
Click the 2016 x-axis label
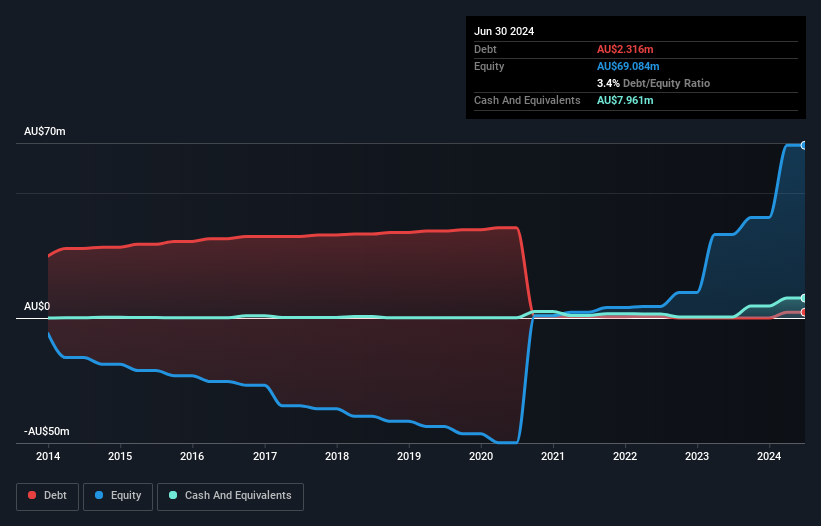(192, 456)
